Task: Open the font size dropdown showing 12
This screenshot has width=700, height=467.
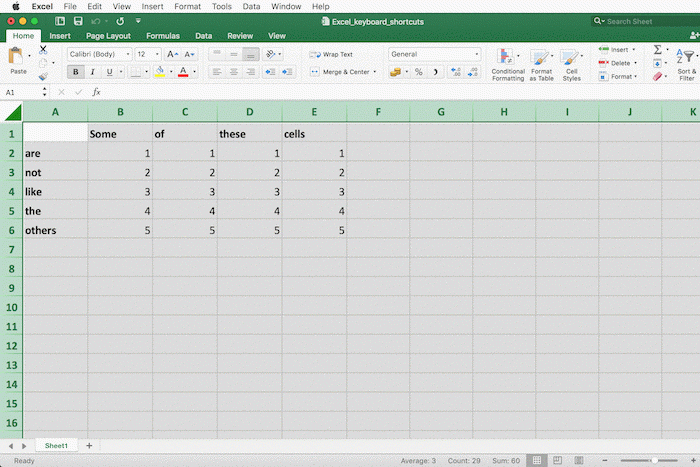Action: pos(148,54)
